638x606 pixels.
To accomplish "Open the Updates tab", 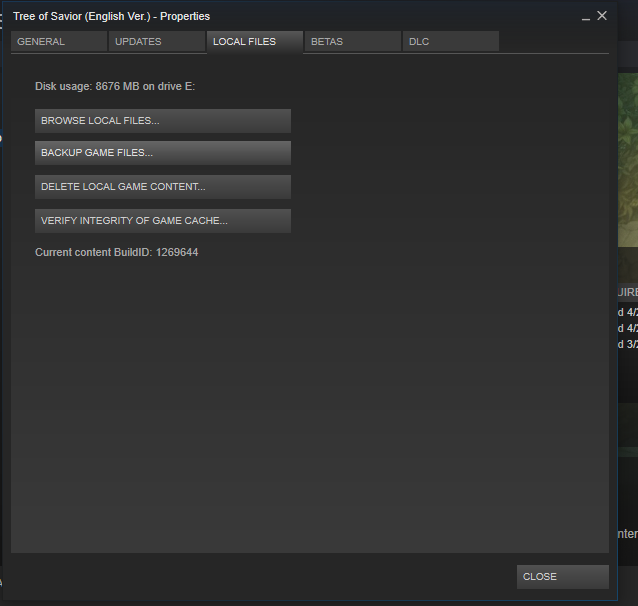I will [x=156, y=42].
